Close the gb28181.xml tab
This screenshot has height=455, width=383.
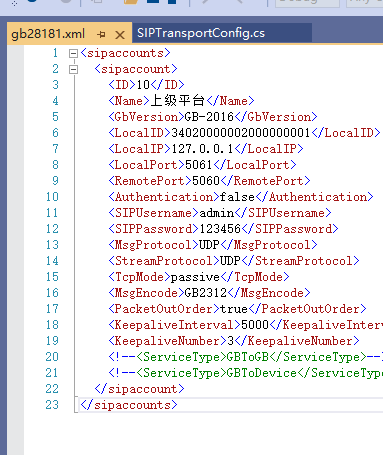tap(120, 35)
